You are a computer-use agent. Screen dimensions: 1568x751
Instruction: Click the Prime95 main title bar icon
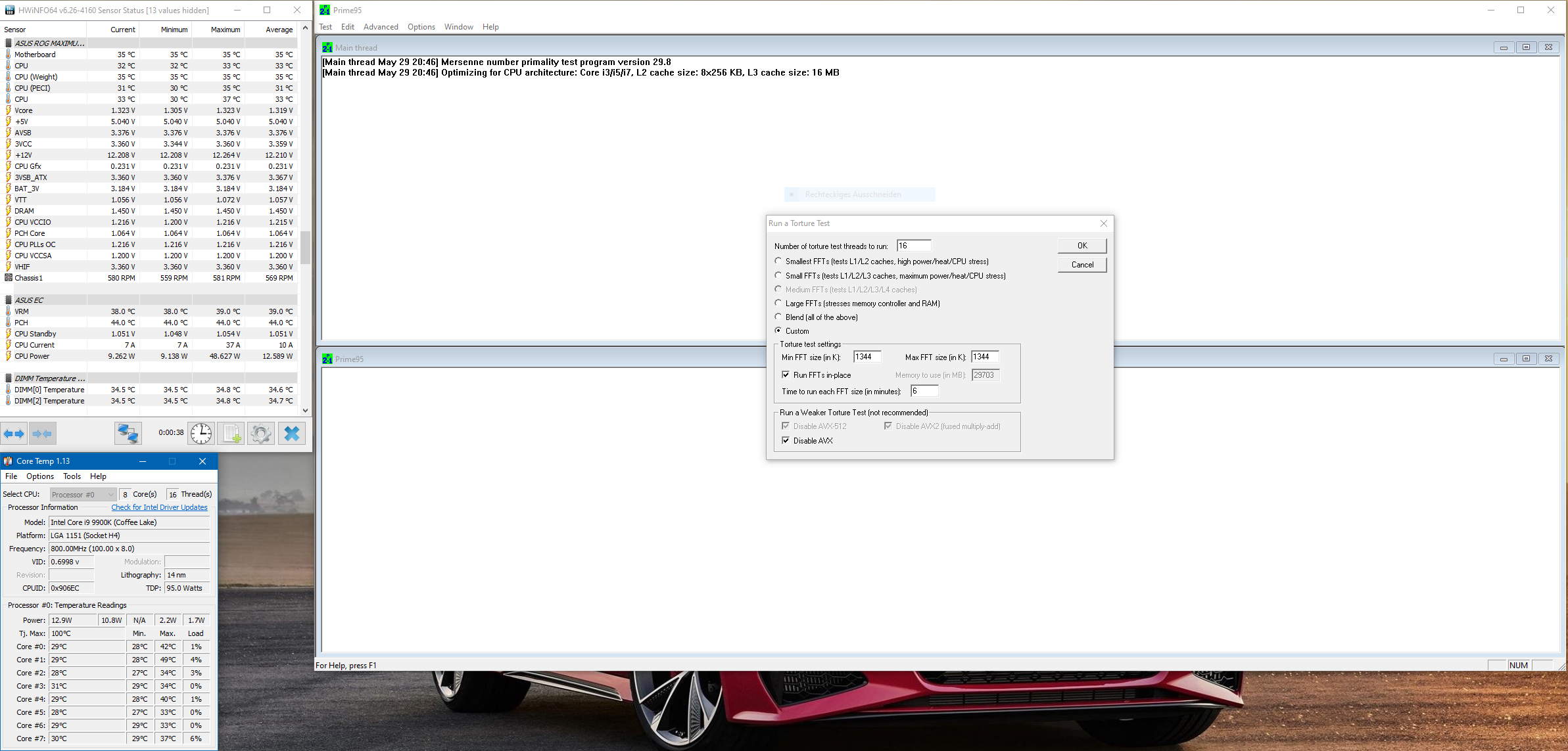click(325, 10)
